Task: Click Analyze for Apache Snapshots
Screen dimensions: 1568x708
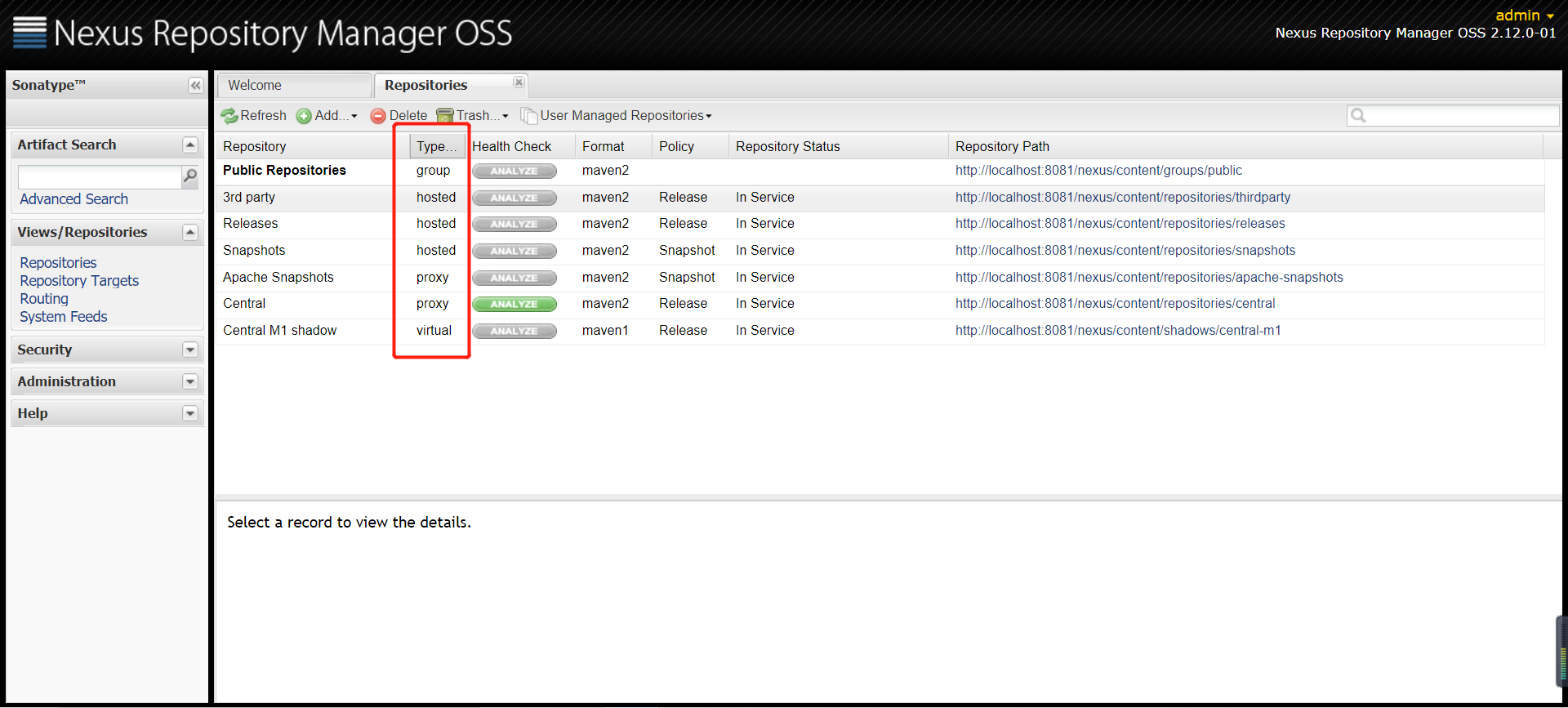Action: [514, 278]
